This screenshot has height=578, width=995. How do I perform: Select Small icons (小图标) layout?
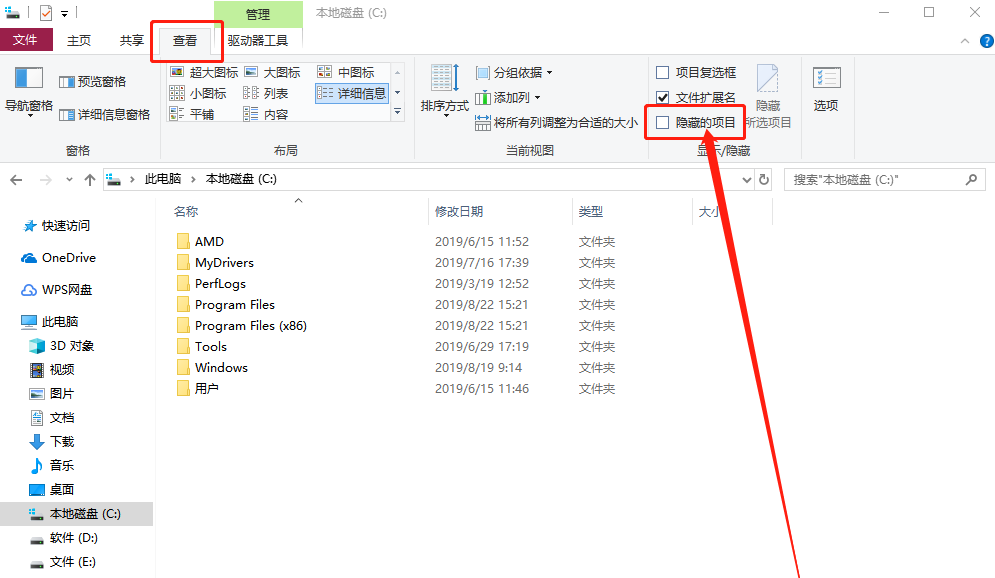pos(198,93)
